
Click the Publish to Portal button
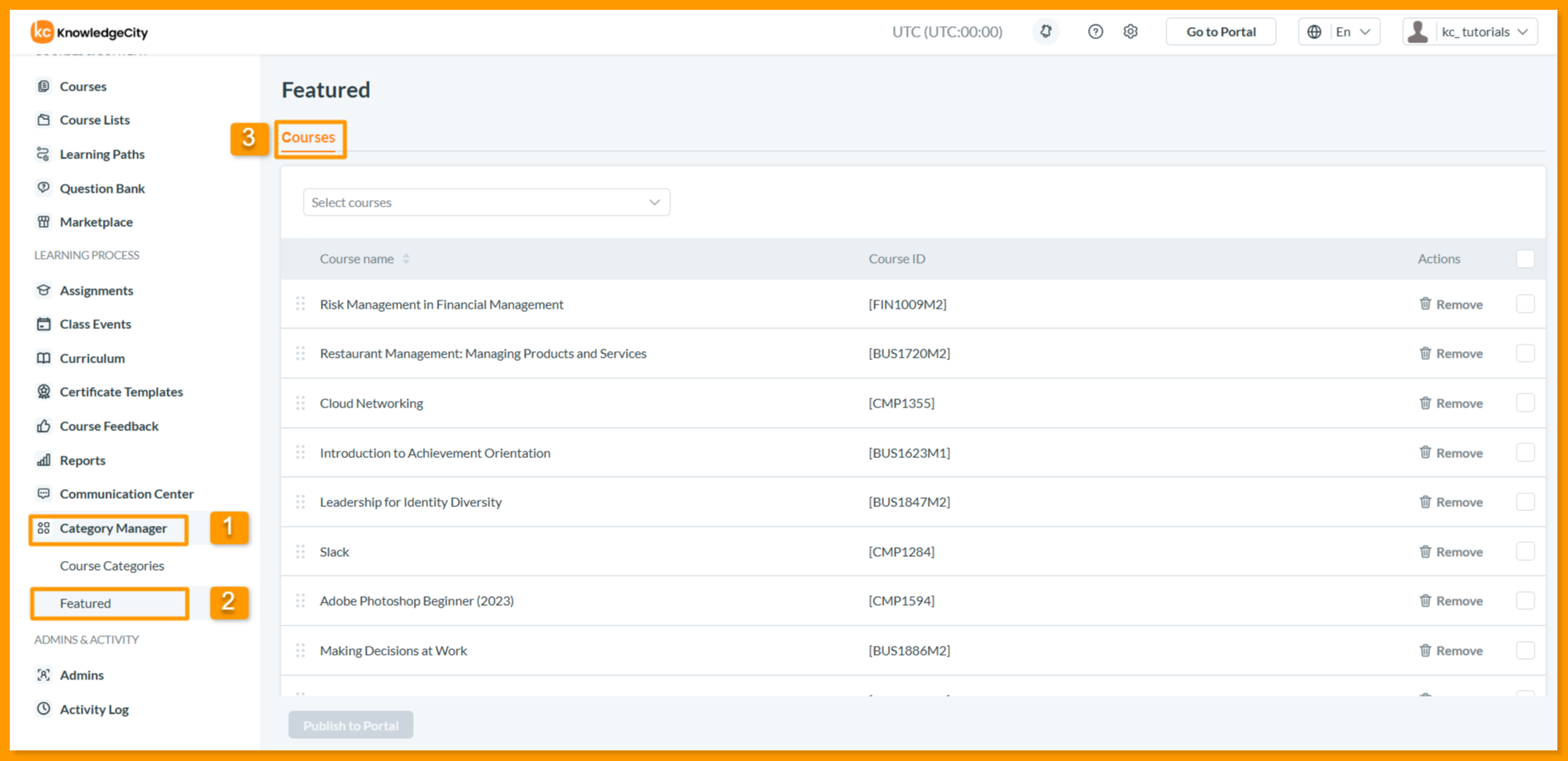(x=351, y=725)
